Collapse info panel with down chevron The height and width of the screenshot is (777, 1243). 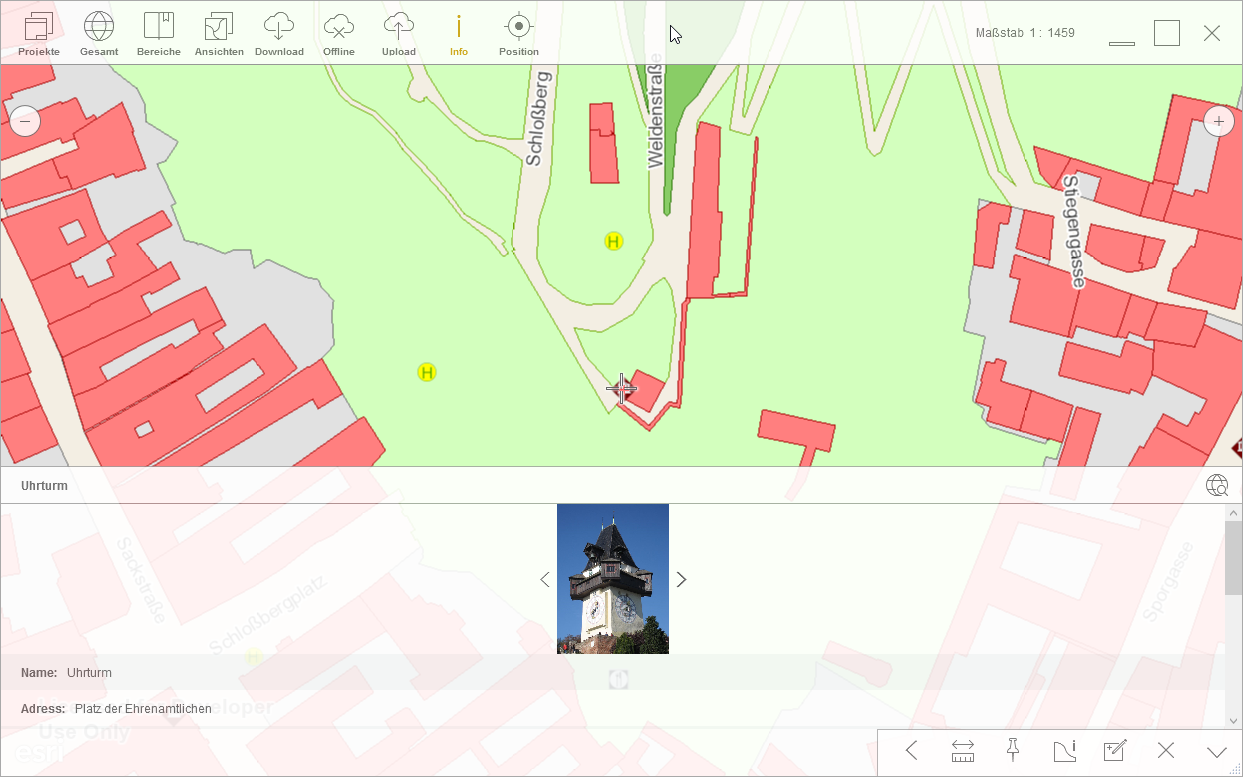click(1216, 751)
